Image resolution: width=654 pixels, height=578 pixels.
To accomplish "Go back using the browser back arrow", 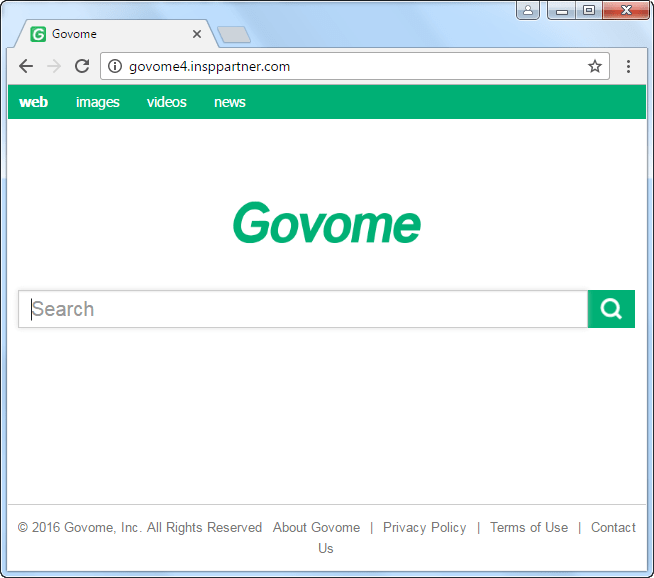I will point(26,66).
